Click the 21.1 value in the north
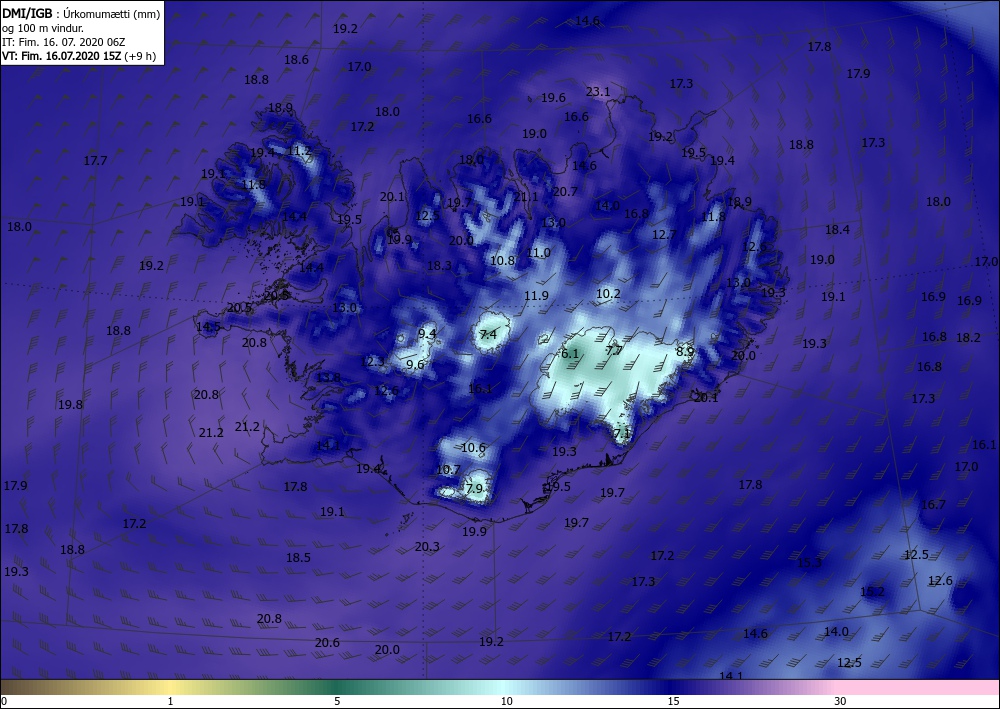This screenshot has width=1000, height=709. [526, 198]
